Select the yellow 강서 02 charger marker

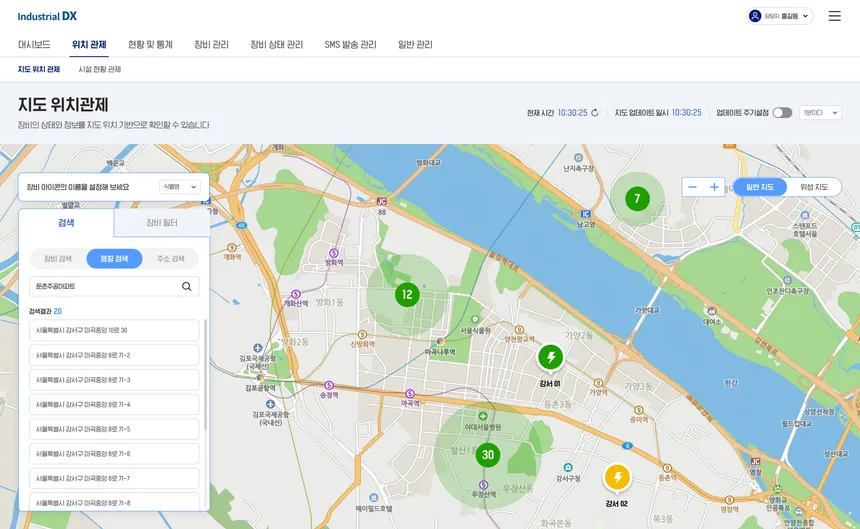click(x=618, y=477)
